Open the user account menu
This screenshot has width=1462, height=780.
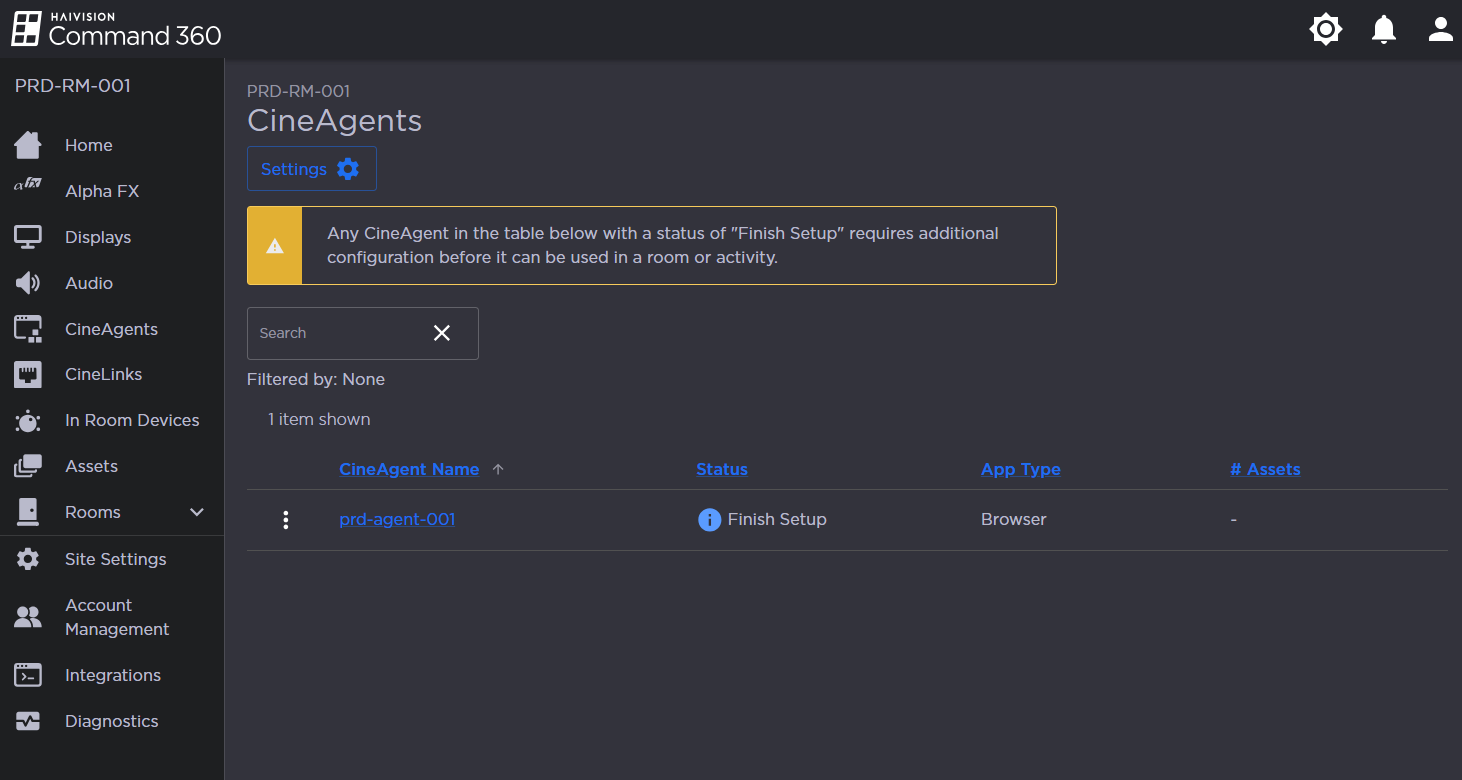click(x=1440, y=29)
